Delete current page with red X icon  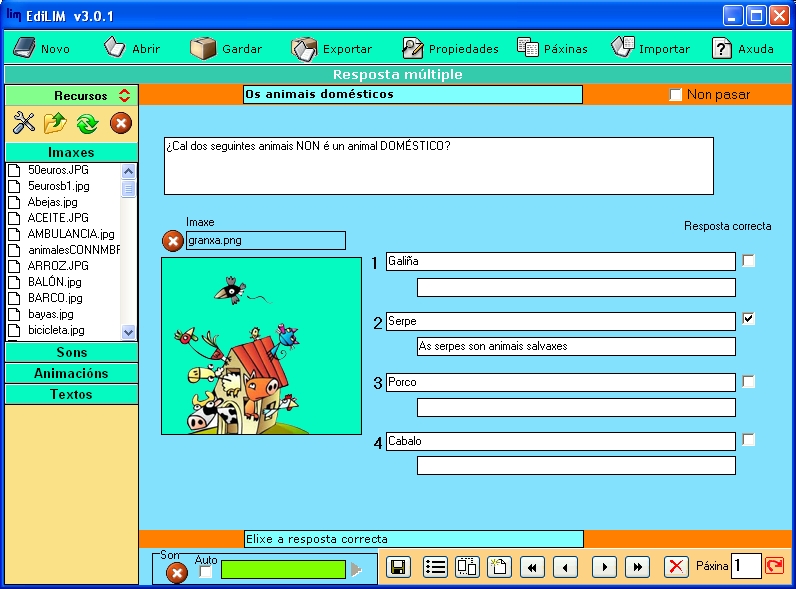tap(677, 567)
